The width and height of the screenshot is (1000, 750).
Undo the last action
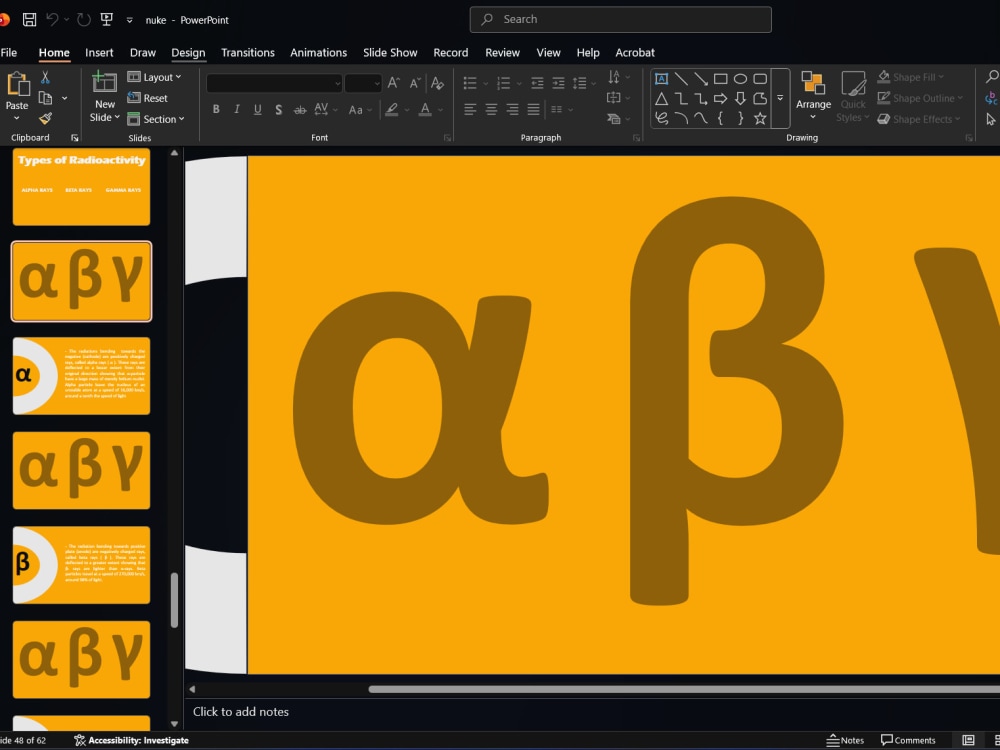click(x=52, y=20)
